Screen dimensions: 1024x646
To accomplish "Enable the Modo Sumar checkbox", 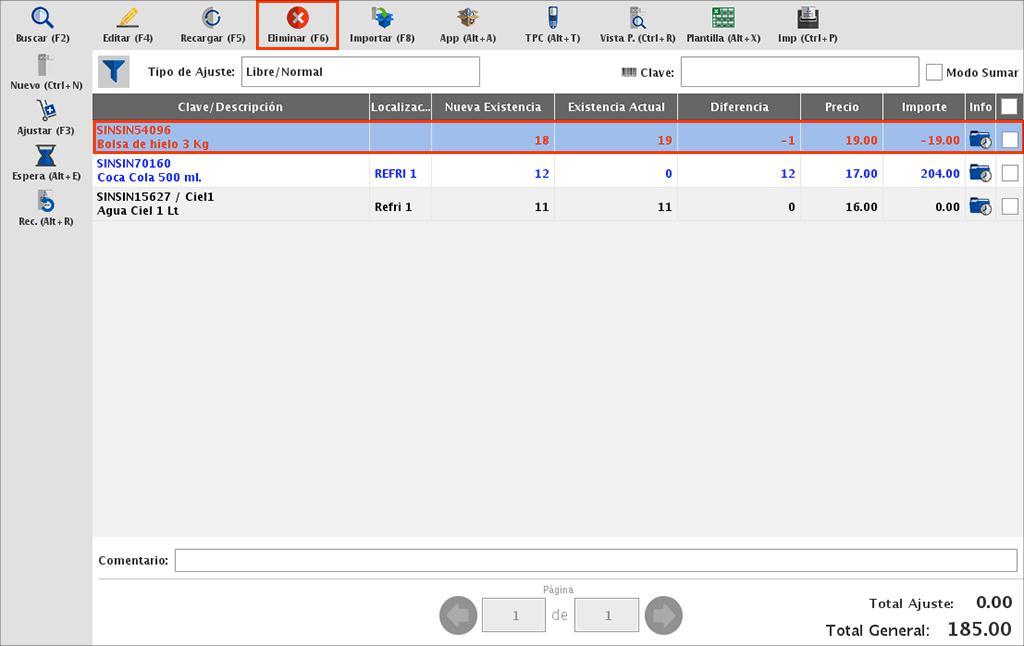I will pos(934,72).
